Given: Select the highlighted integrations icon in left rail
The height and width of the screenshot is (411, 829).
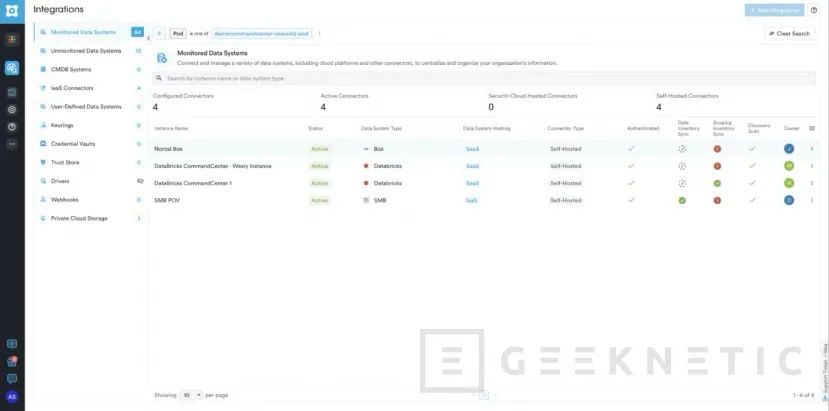Looking at the screenshot, I should tap(12, 68).
